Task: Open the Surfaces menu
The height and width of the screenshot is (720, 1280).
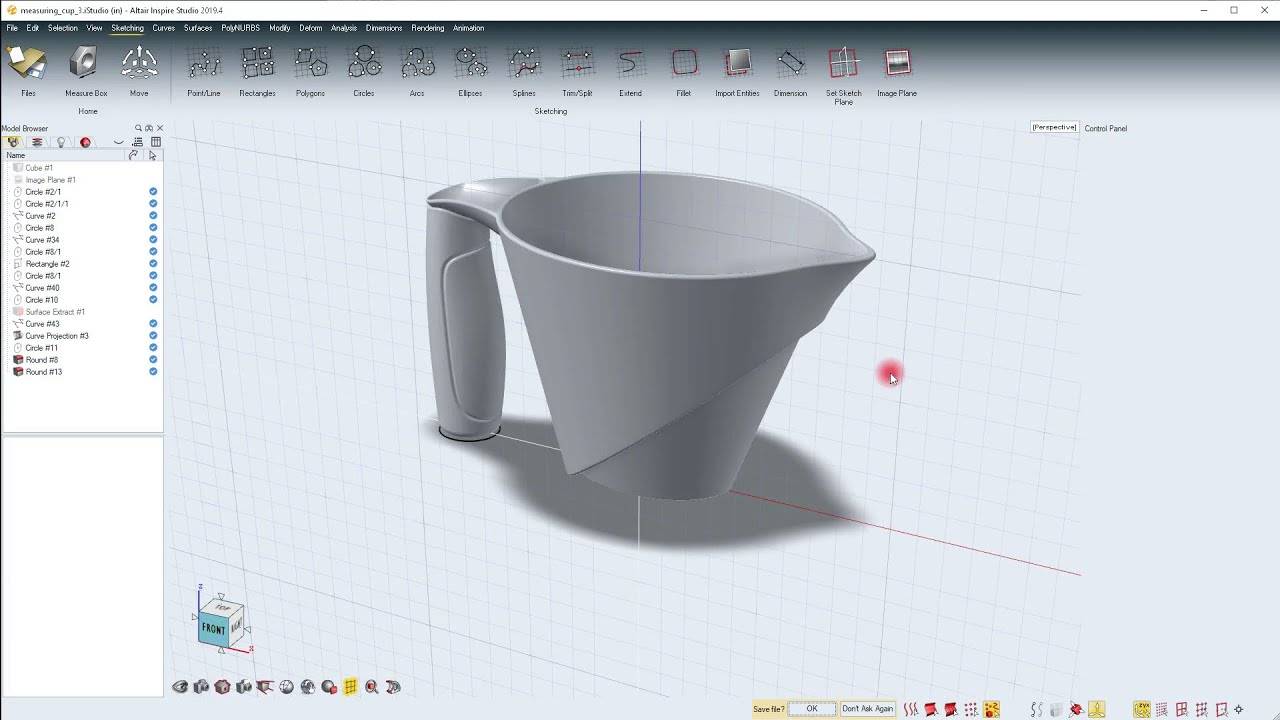Action: [x=198, y=28]
